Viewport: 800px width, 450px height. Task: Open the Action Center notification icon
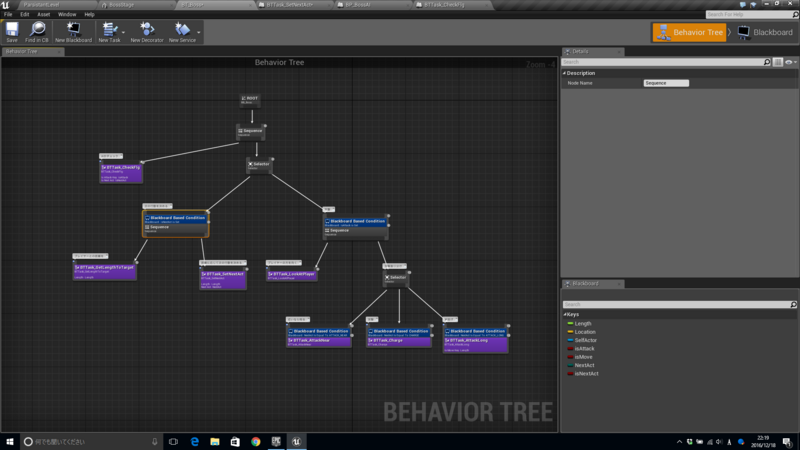pos(787,442)
